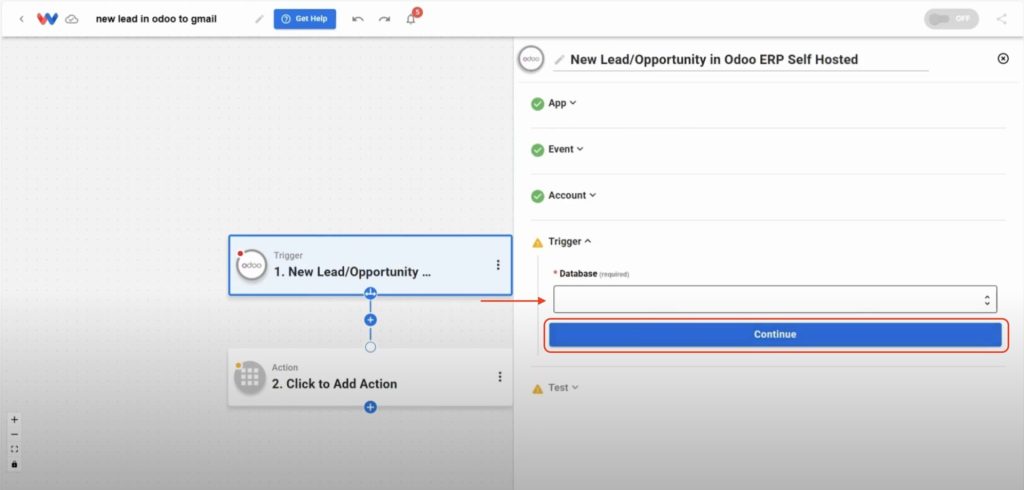Image resolution: width=1024 pixels, height=490 pixels.
Task: Add a step below the action node
Action: 370,407
